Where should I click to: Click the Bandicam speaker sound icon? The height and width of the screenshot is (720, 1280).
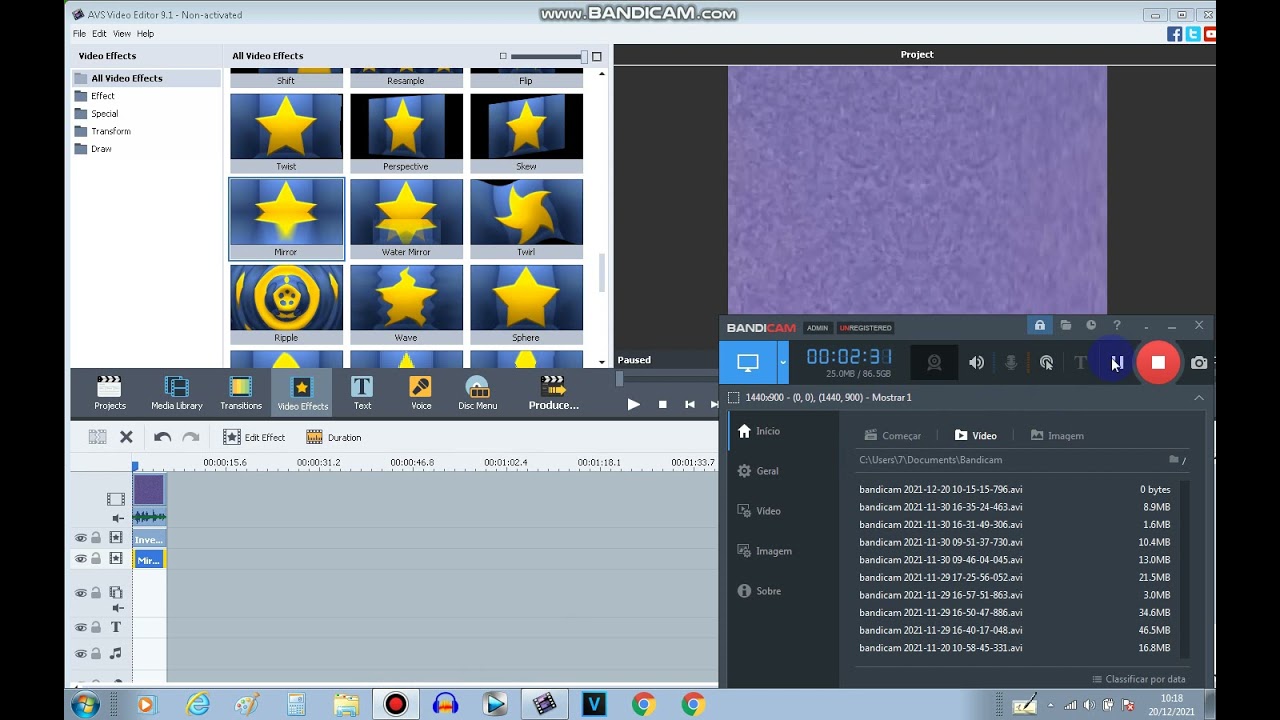point(976,363)
